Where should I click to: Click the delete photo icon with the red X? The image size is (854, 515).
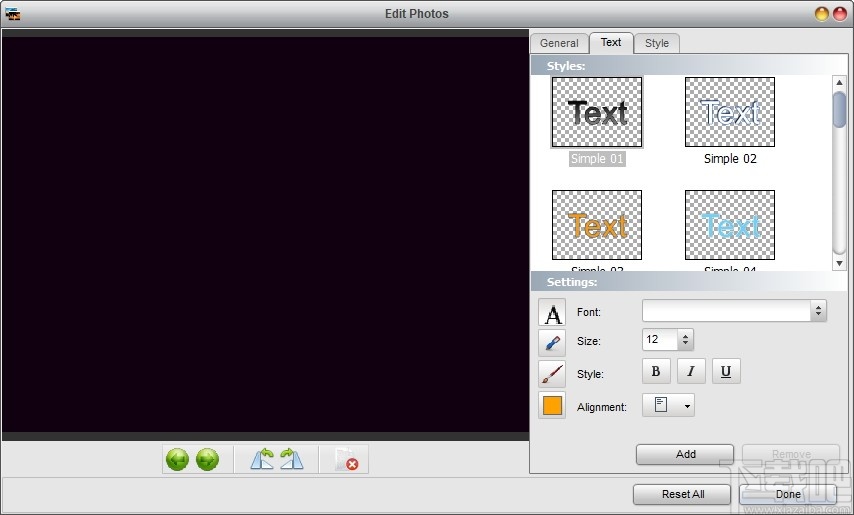click(346, 459)
